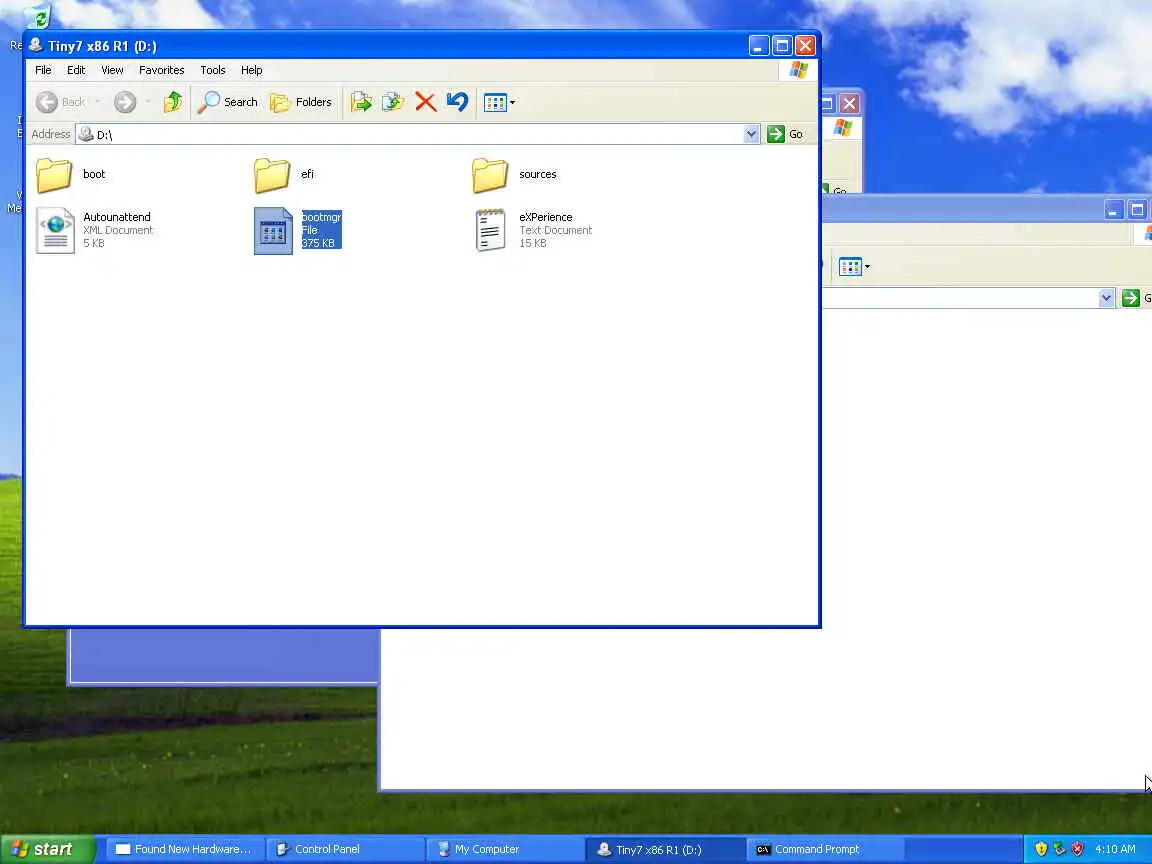The image size is (1152, 864).
Task: Select the efi folder icon
Action: coord(273,175)
